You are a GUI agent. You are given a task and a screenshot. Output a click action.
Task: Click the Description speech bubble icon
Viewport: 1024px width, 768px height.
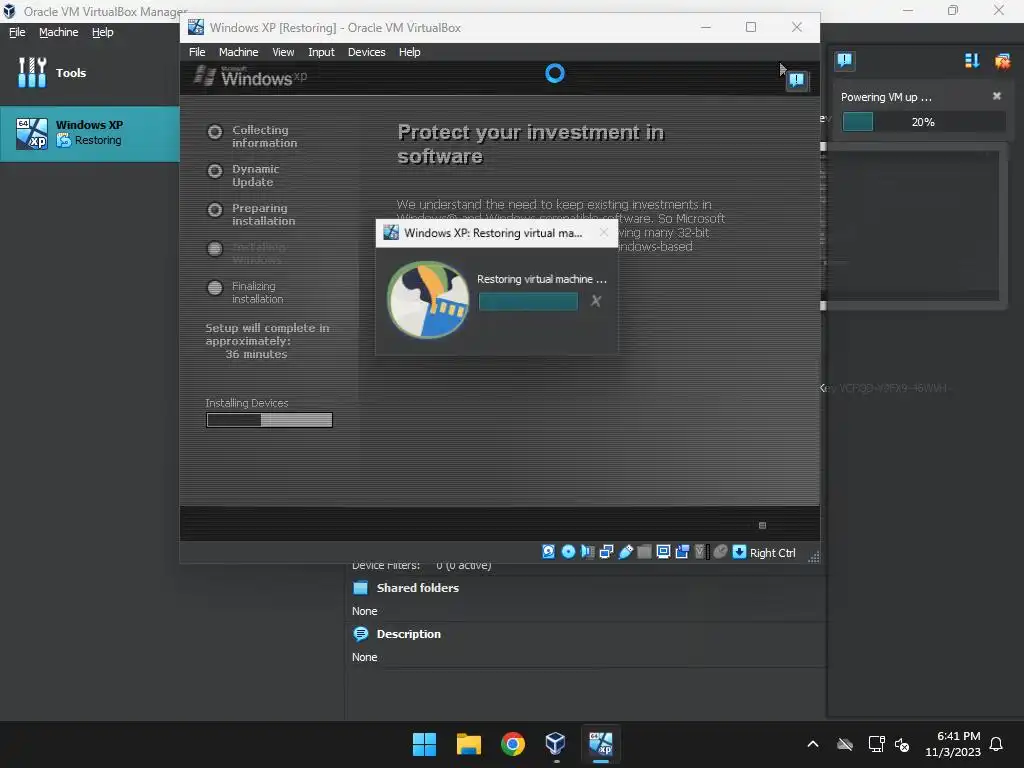(x=360, y=634)
